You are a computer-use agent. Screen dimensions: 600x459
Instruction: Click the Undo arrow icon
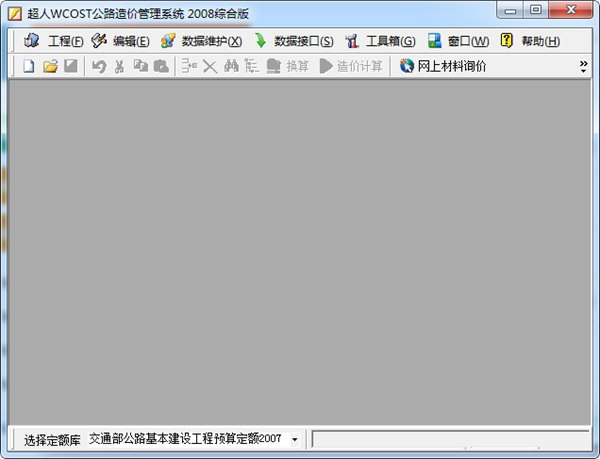[x=98, y=67]
